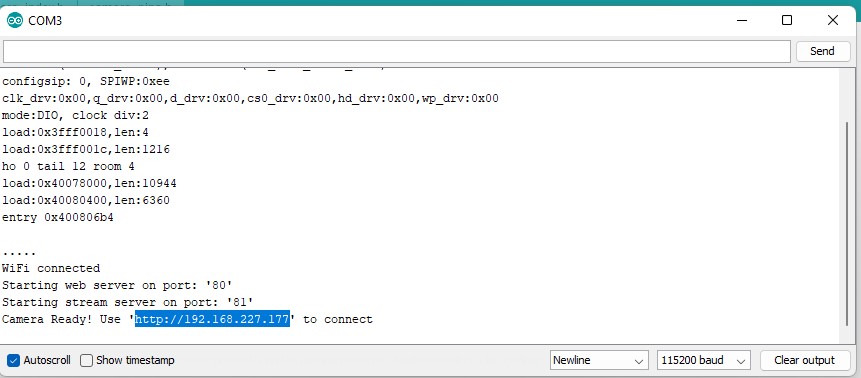
Task: Click 'Starting web server on port: '80'' line
Action: click(117, 285)
